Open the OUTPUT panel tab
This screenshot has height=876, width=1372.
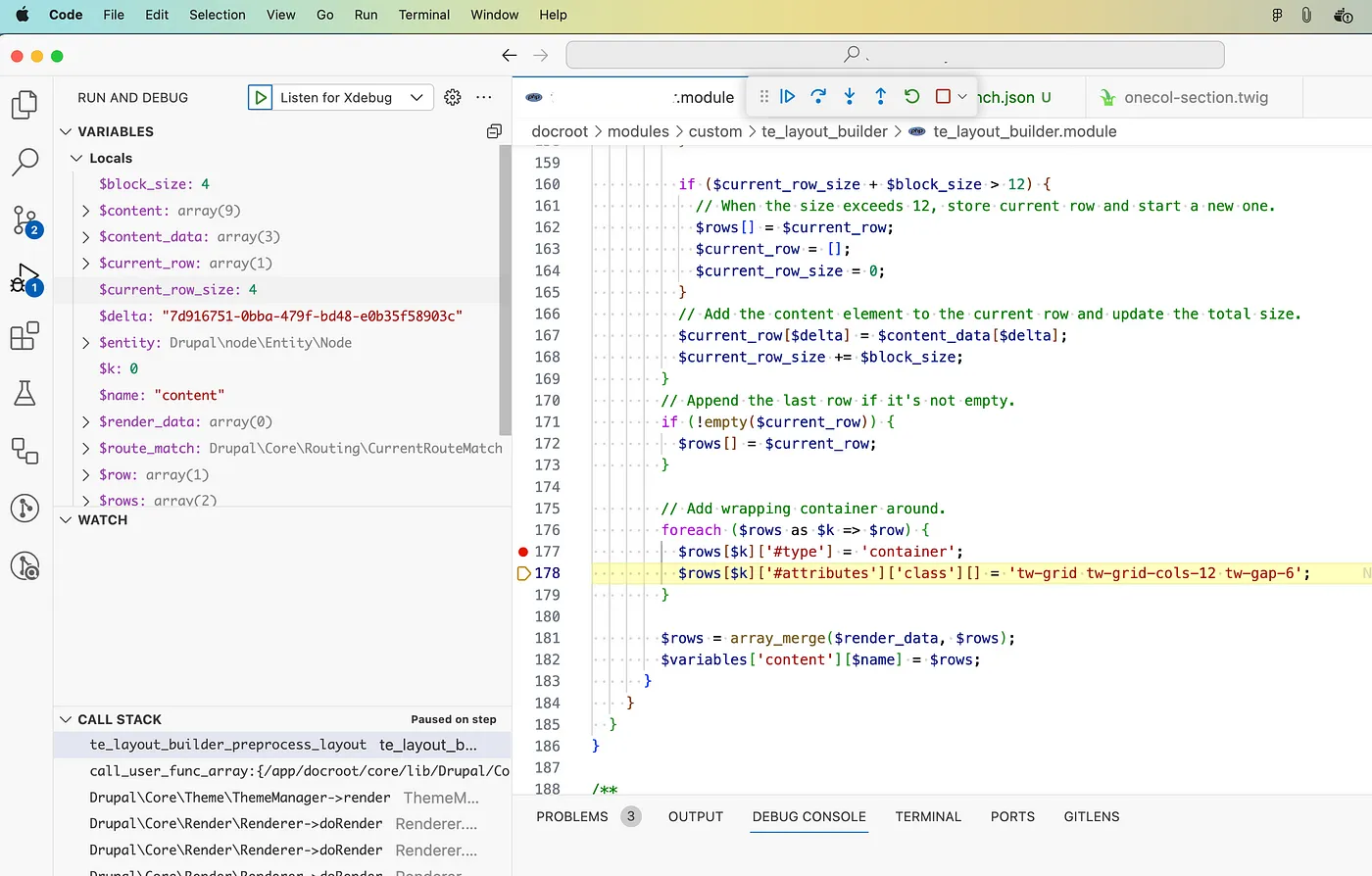[x=696, y=816]
